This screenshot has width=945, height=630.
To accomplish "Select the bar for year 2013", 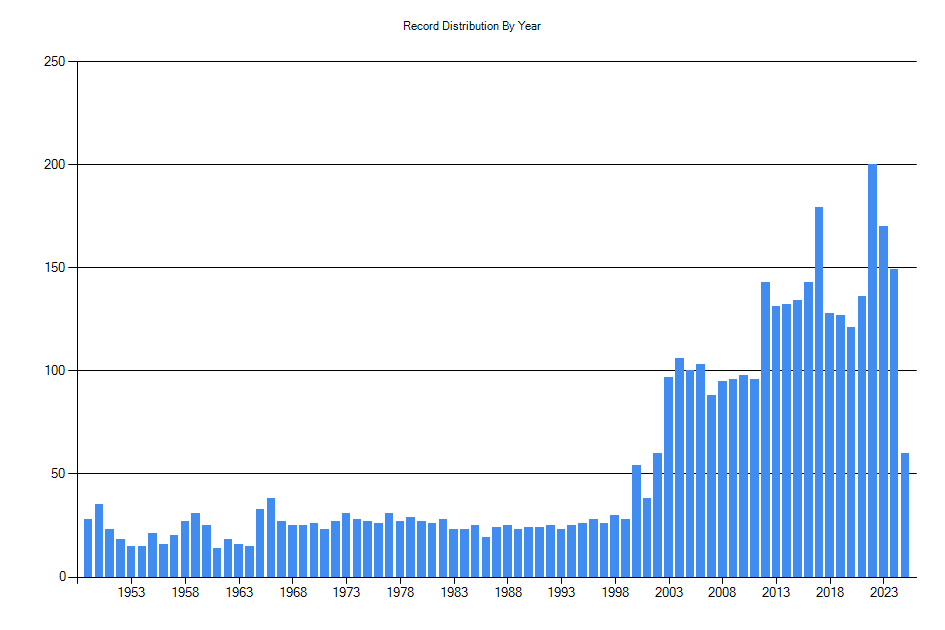I will 776,442.
